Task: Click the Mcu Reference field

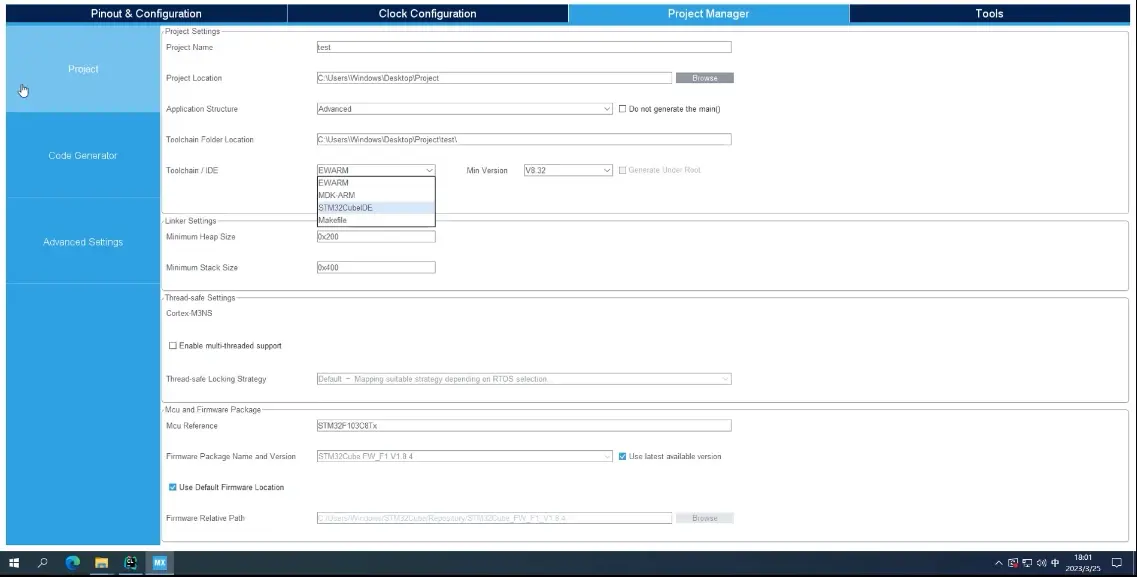Action: (524, 426)
